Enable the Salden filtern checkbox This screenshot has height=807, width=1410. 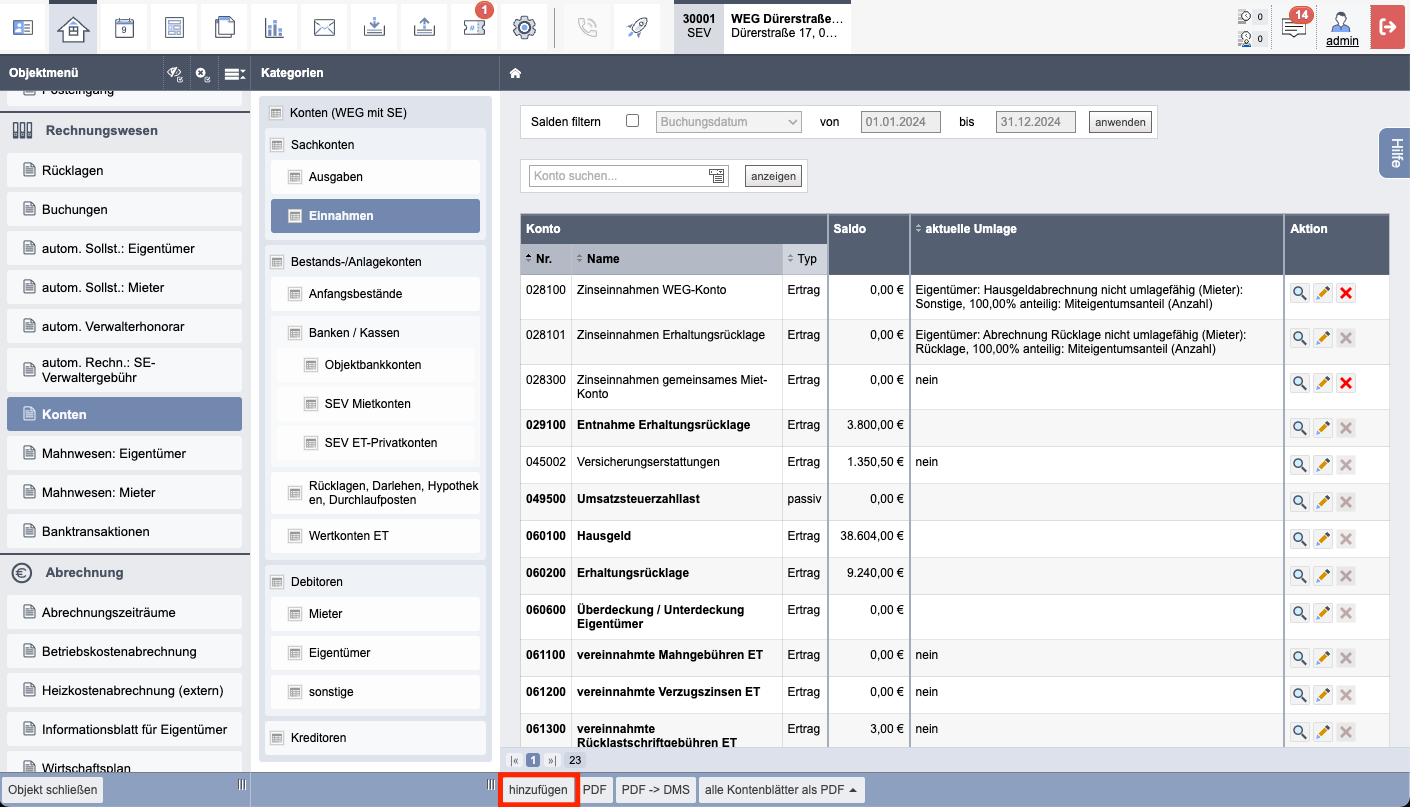[632, 121]
